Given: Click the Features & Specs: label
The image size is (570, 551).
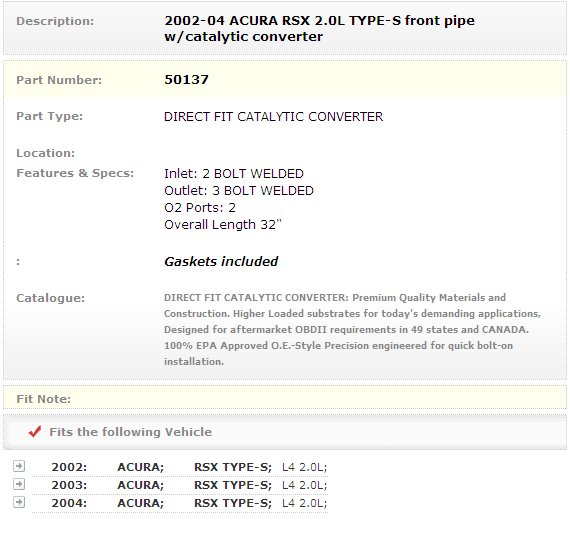Looking at the screenshot, I should pos(75,173).
